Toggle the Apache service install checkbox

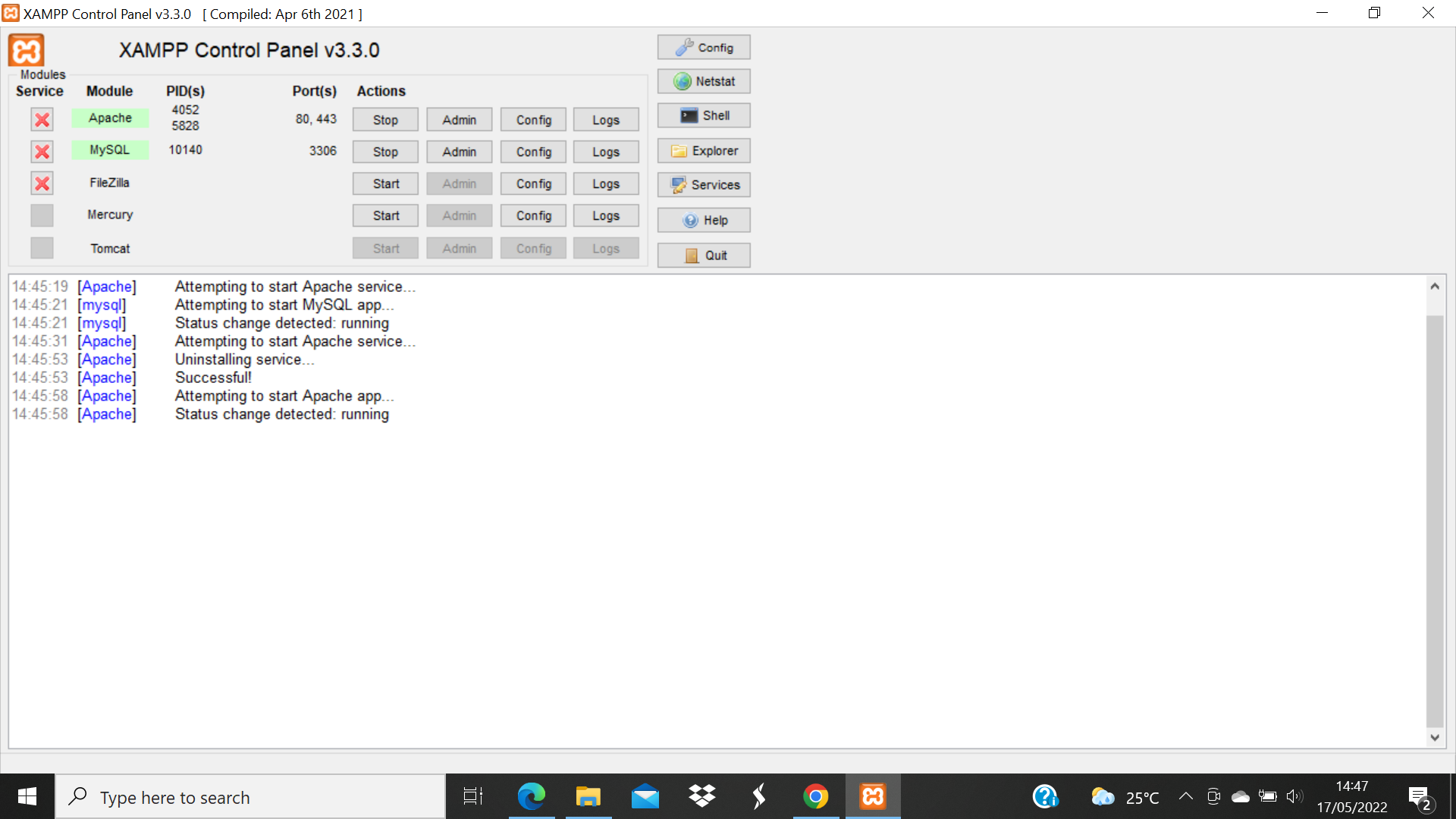pos(42,119)
